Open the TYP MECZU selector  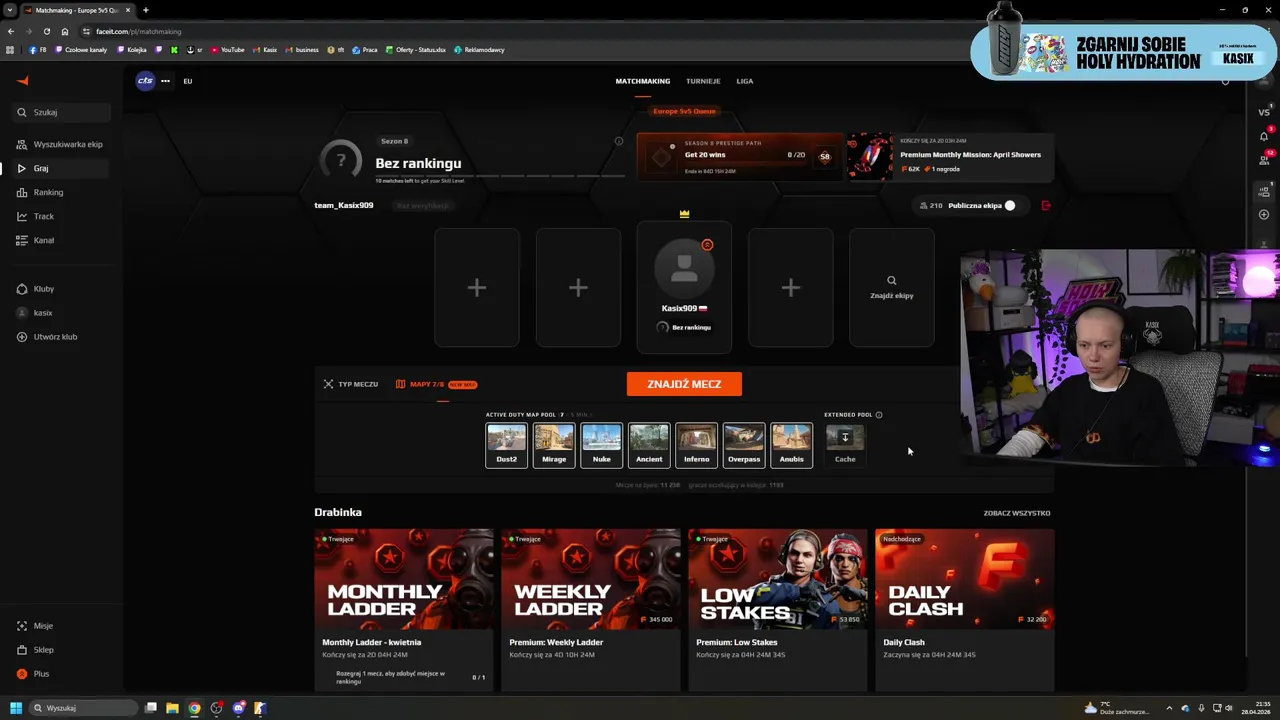point(351,384)
